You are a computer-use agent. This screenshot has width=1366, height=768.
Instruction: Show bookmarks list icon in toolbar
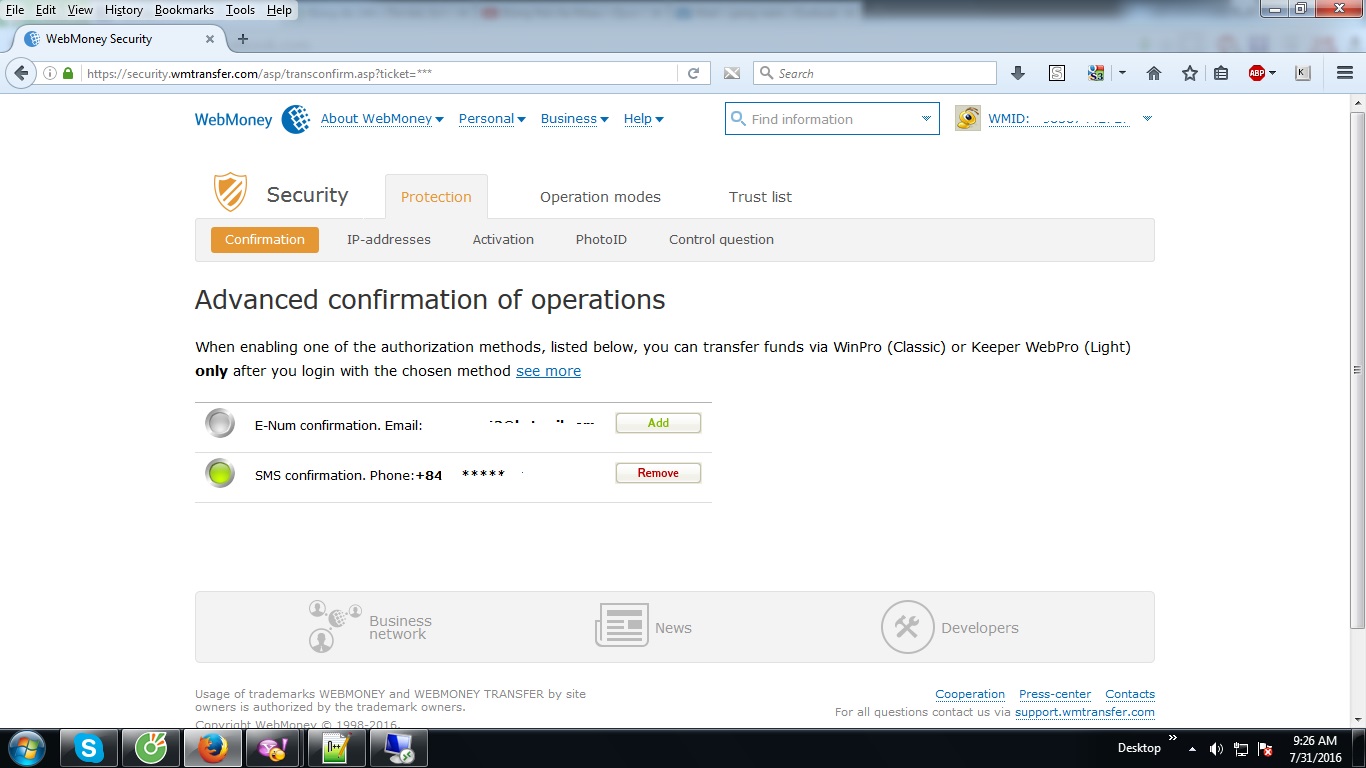1221,73
